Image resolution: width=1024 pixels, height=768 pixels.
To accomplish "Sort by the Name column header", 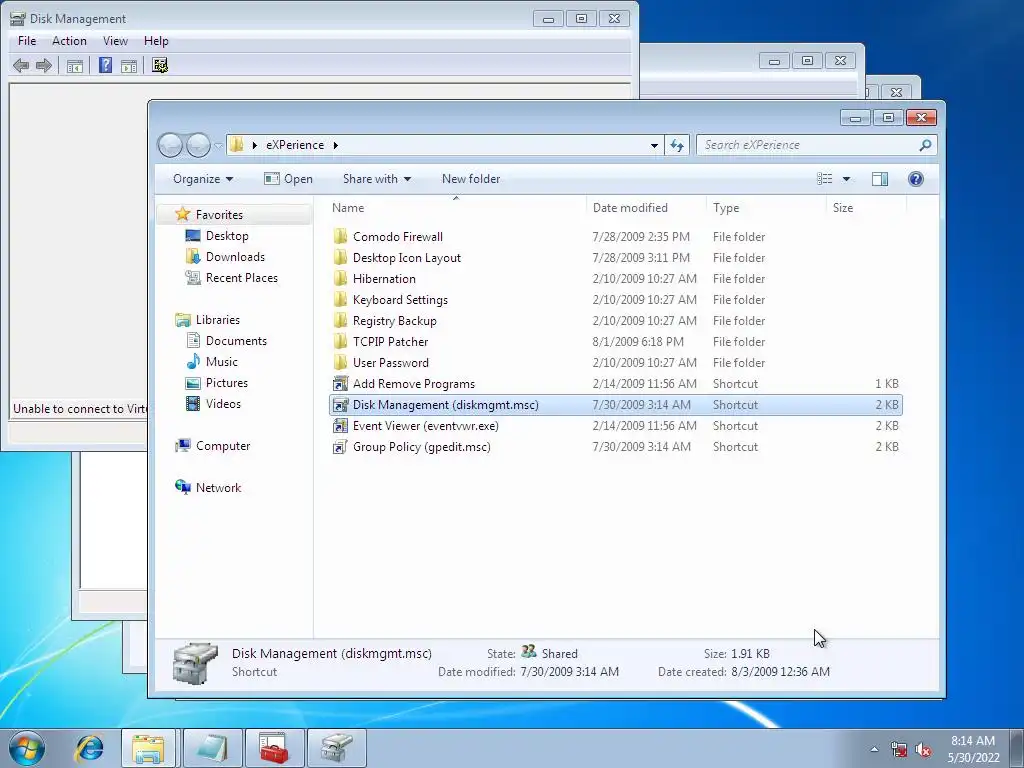I will [x=456, y=208].
